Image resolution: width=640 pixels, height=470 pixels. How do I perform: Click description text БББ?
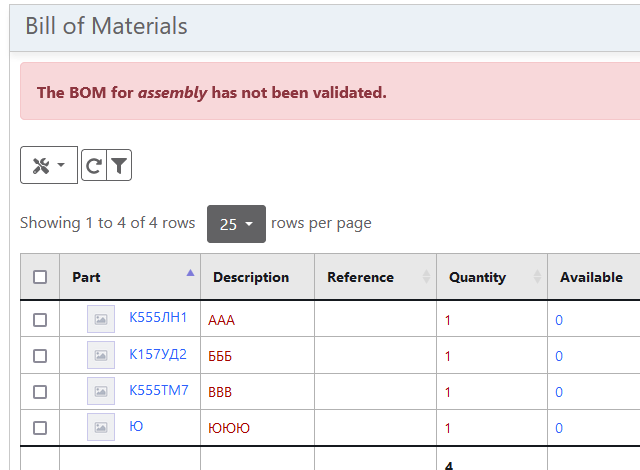[220, 356]
